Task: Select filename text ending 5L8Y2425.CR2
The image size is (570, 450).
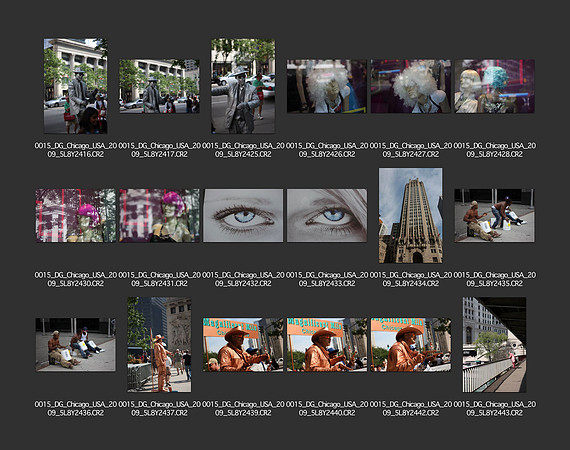Action: click(243, 150)
